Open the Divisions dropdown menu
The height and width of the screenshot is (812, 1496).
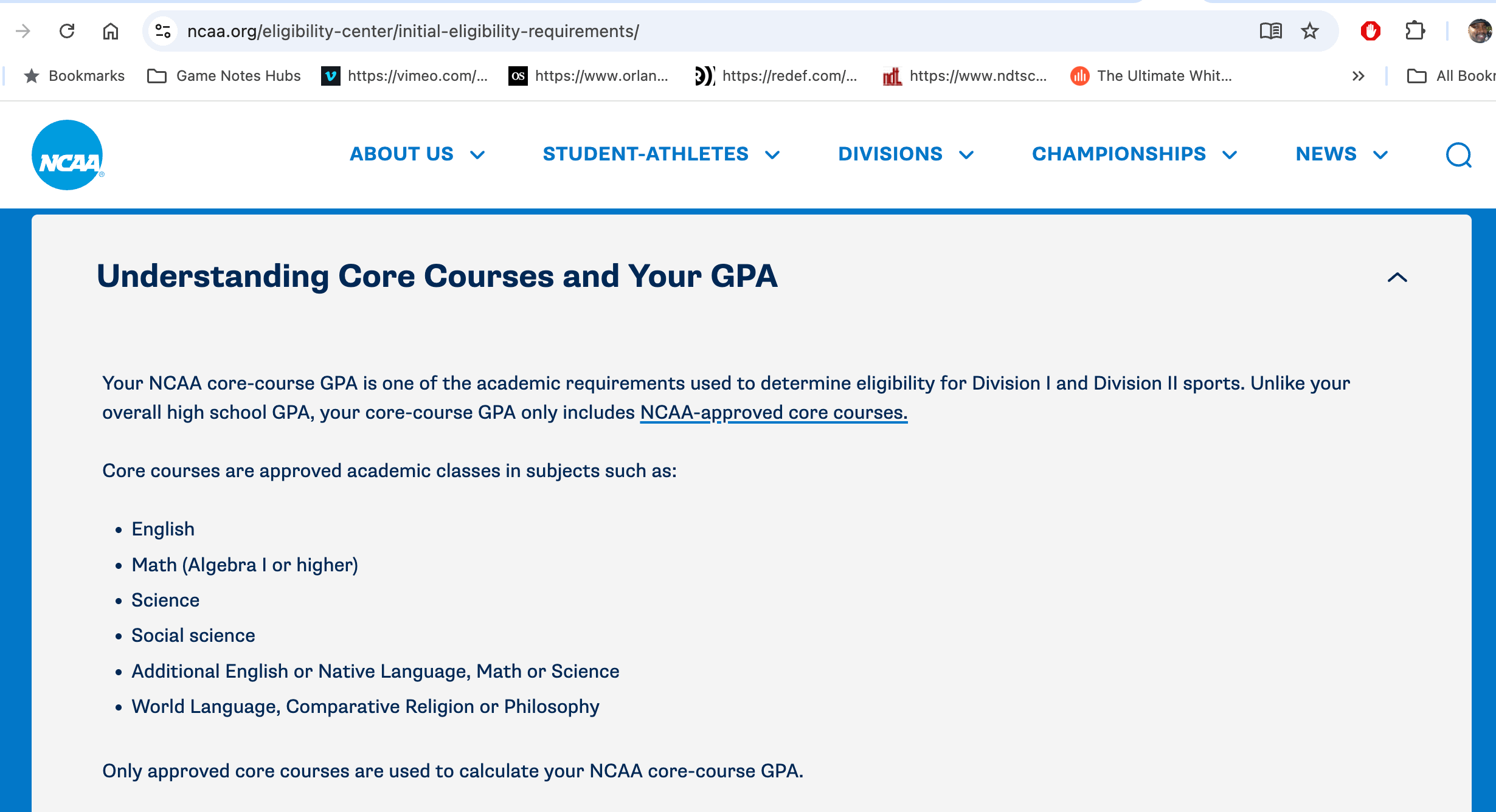pos(906,154)
